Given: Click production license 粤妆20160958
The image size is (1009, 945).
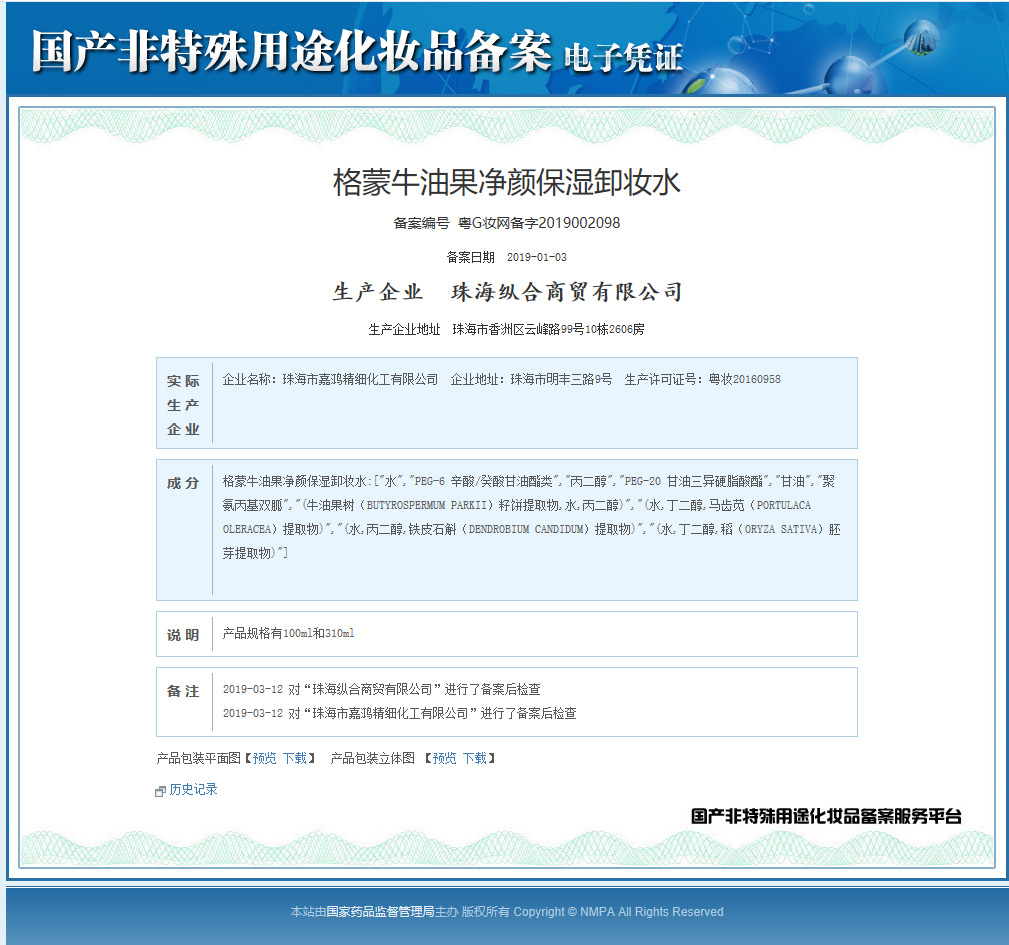Looking at the screenshot, I should click(745, 380).
